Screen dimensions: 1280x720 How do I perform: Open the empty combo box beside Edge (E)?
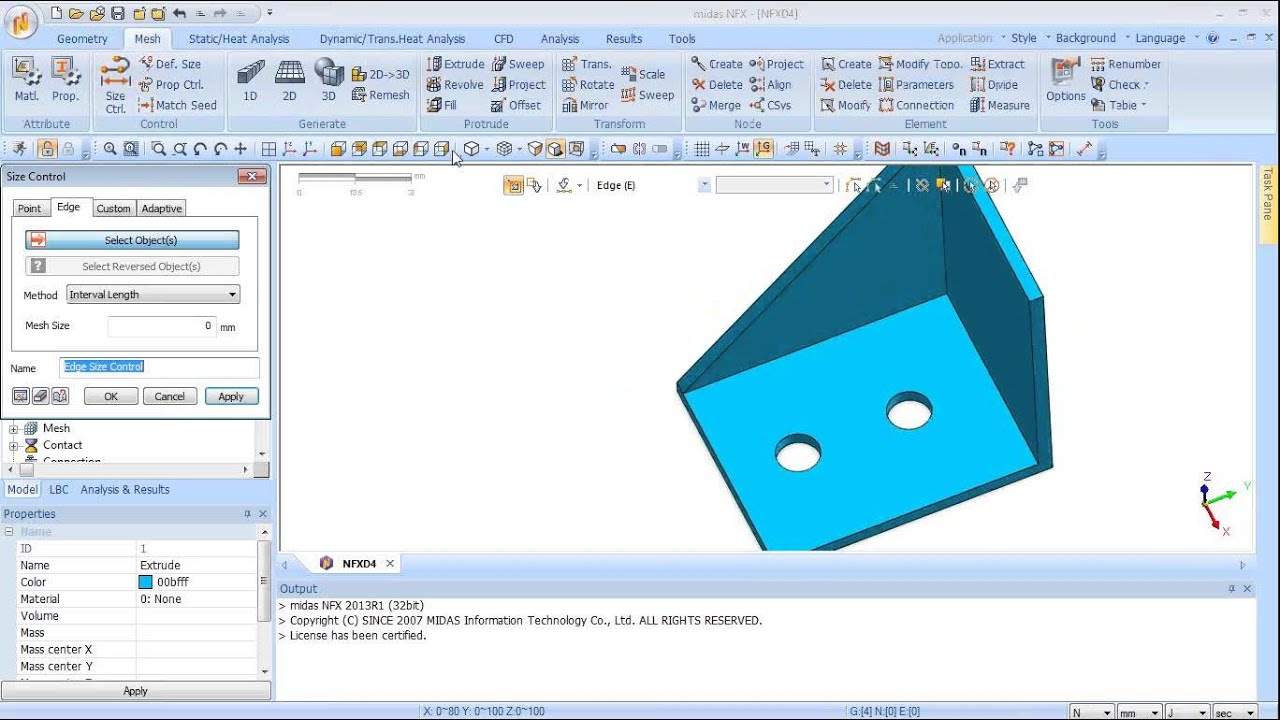773,185
